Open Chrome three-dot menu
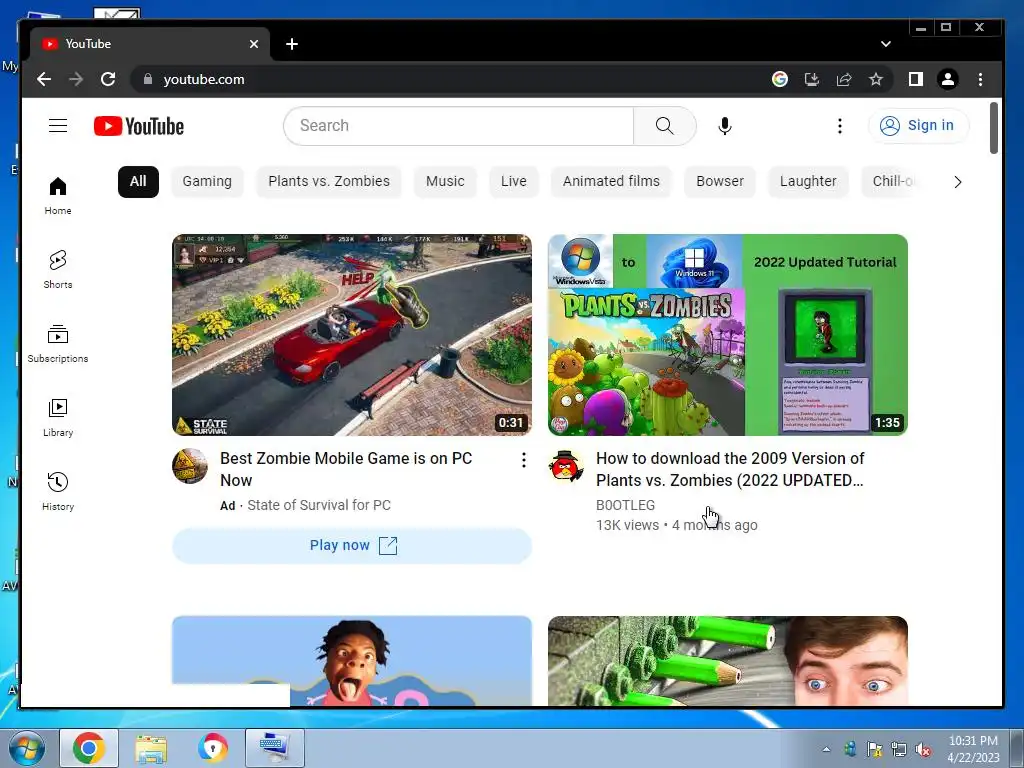Viewport: 1024px width, 768px height. tap(980, 79)
